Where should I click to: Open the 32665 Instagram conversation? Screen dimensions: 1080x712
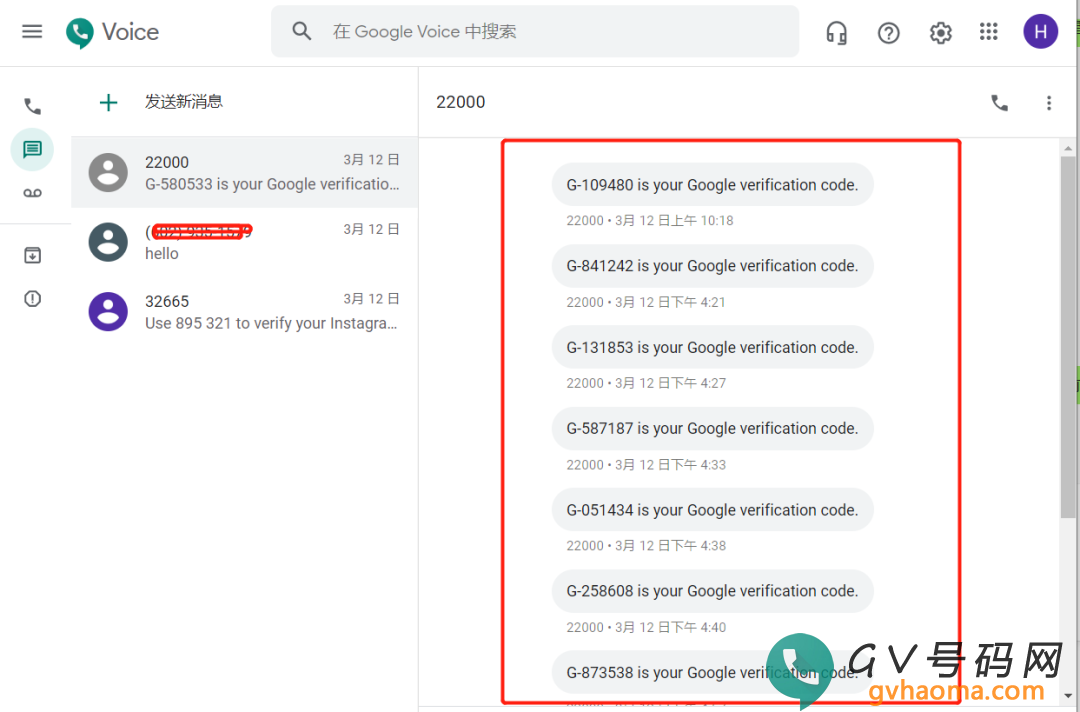[x=245, y=311]
